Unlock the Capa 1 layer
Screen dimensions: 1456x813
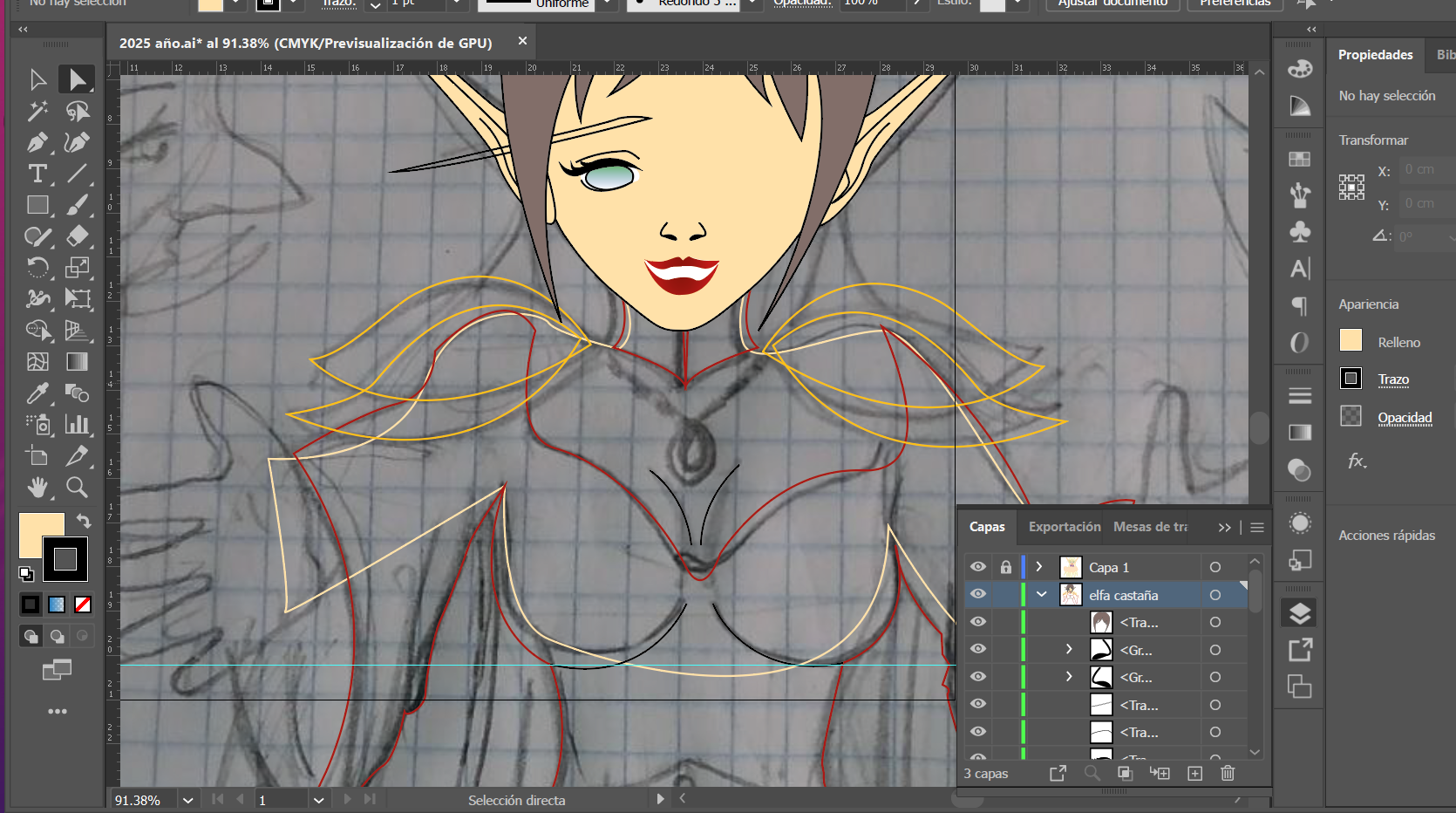click(x=1005, y=567)
